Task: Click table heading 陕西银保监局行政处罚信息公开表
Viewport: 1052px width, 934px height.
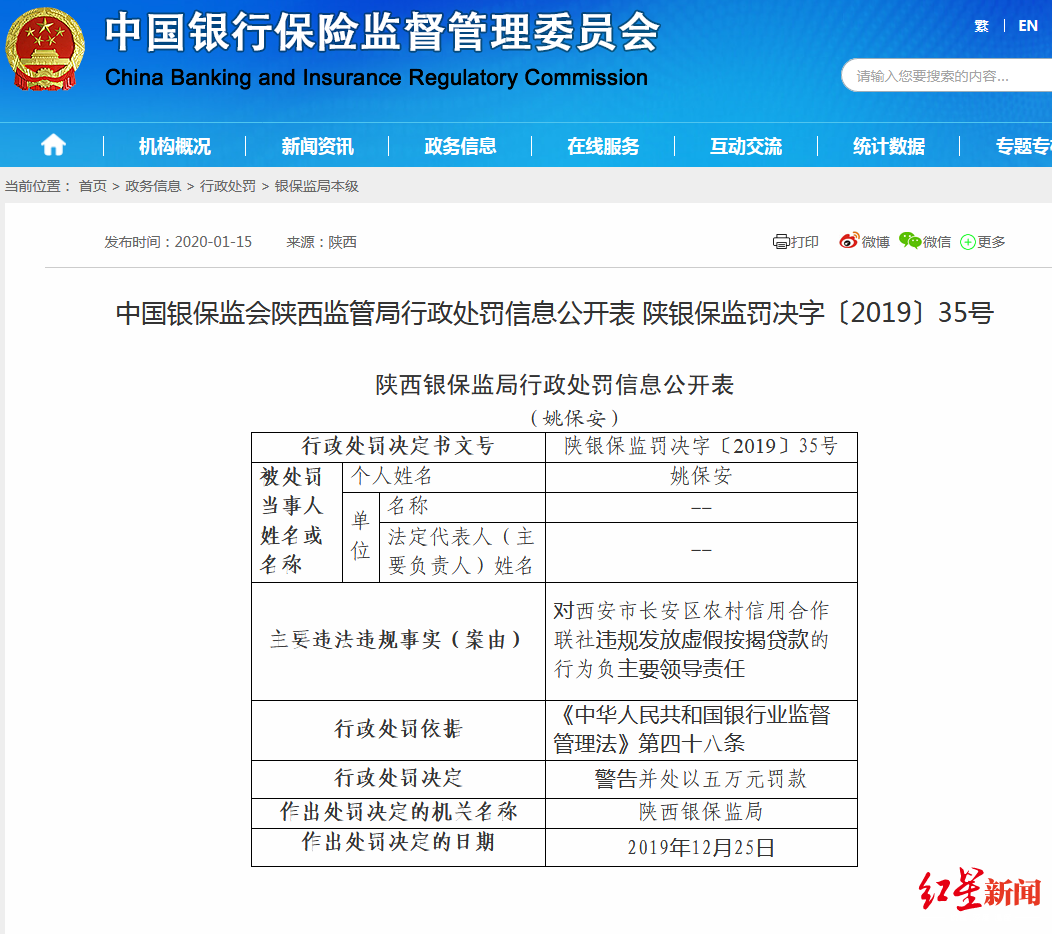Action: pyautogui.click(x=554, y=384)
